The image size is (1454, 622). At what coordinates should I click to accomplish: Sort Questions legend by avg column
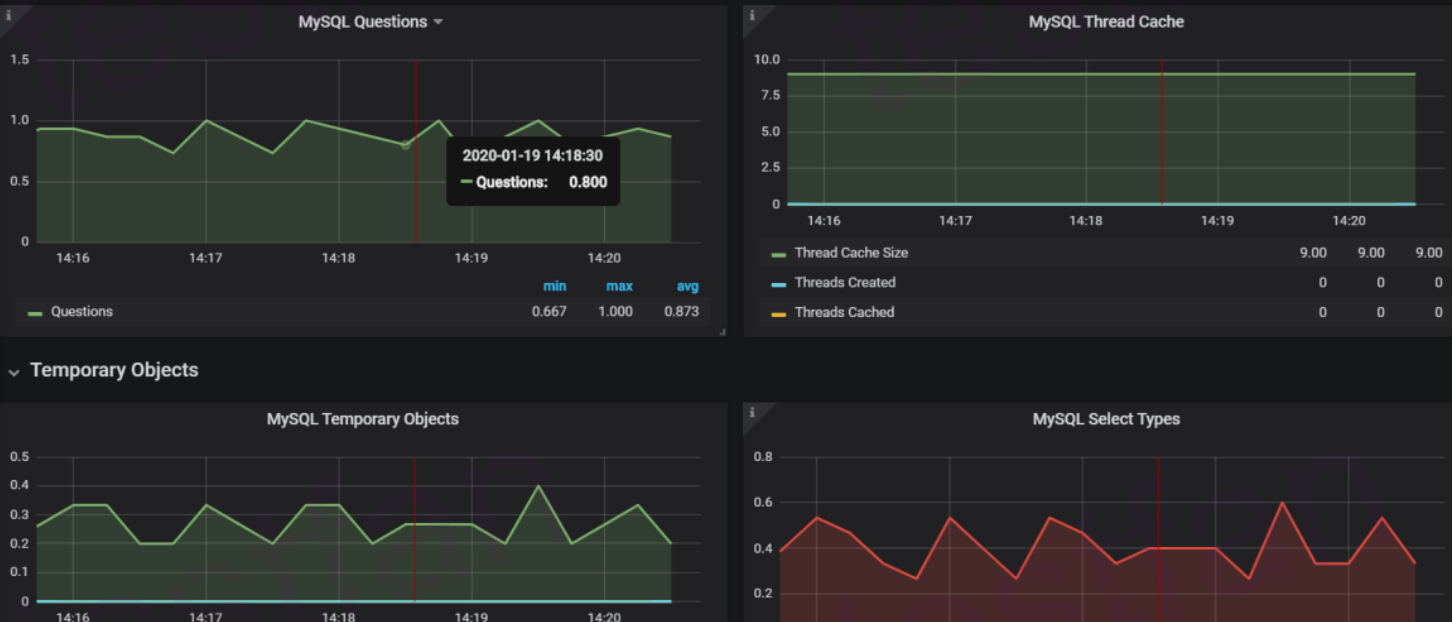click(687, 286)
